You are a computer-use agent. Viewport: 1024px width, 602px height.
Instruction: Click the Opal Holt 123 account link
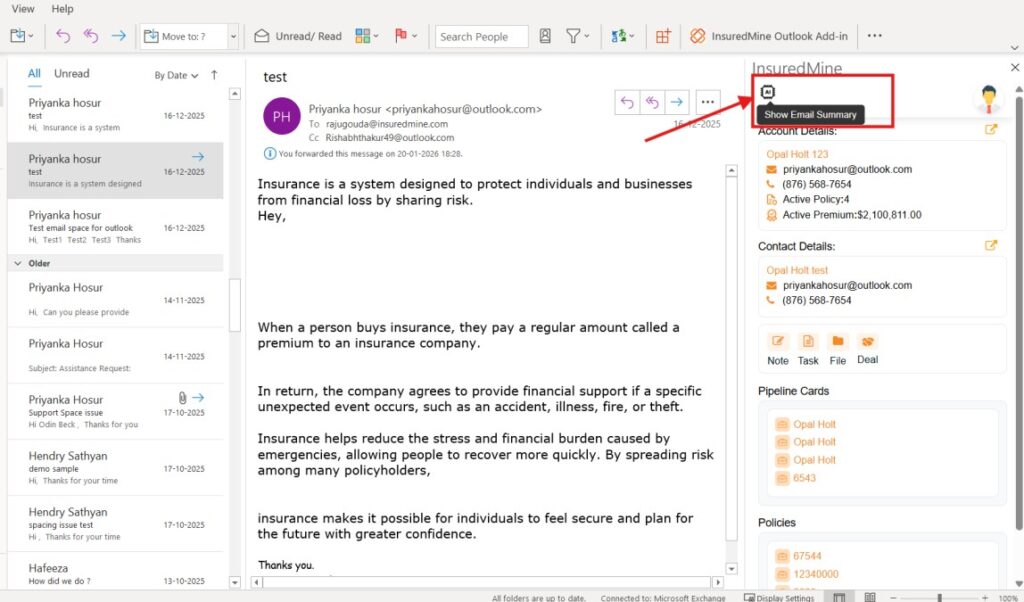(797, 154)
